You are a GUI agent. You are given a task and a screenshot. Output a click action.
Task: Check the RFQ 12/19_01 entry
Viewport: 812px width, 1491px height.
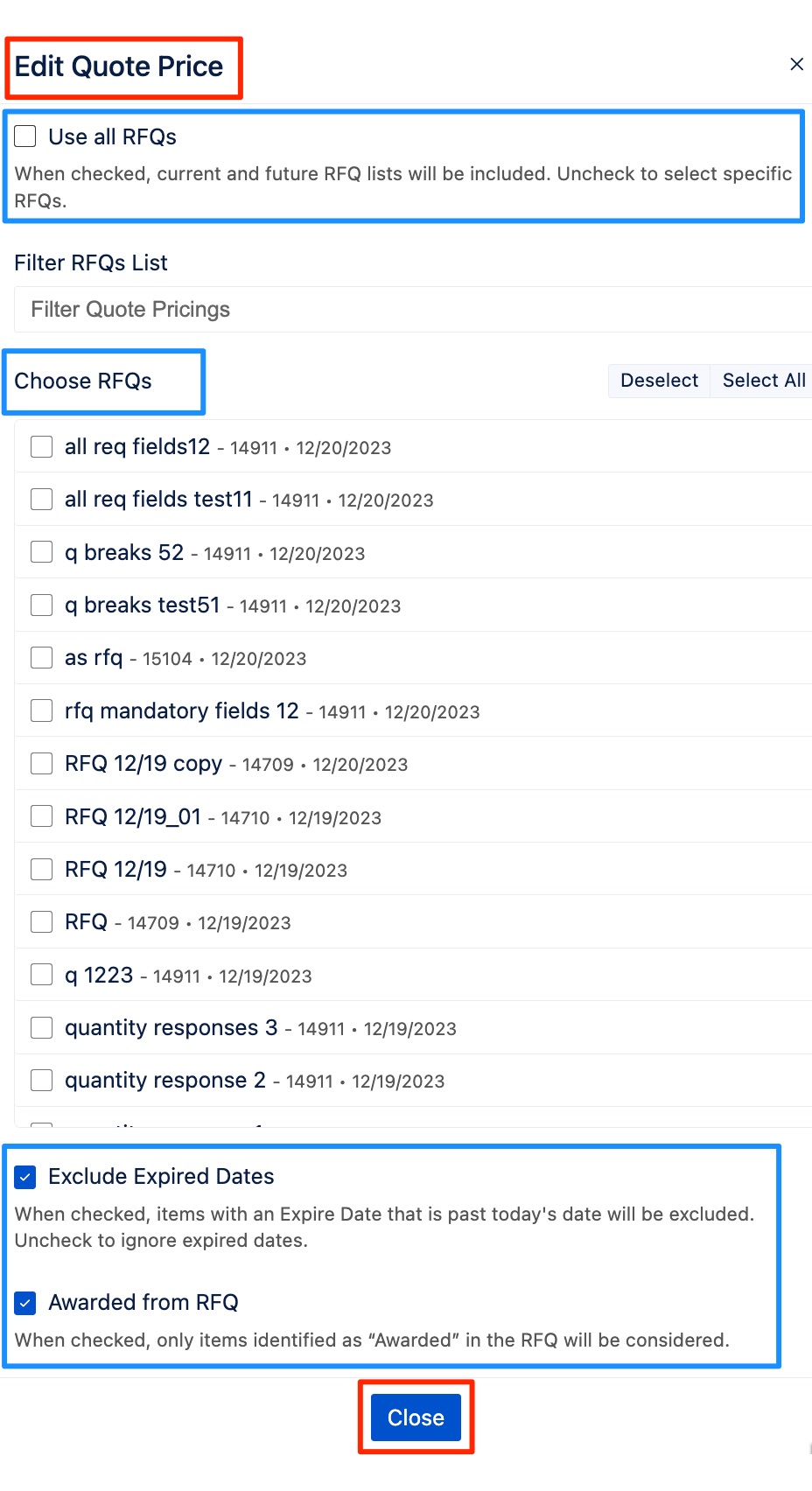coord(41,816)
